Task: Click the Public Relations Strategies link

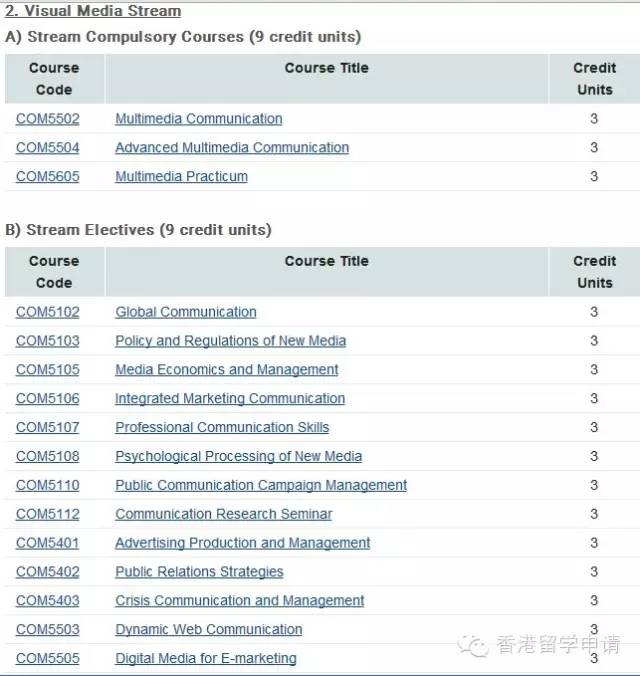Action: pos(199,572)
